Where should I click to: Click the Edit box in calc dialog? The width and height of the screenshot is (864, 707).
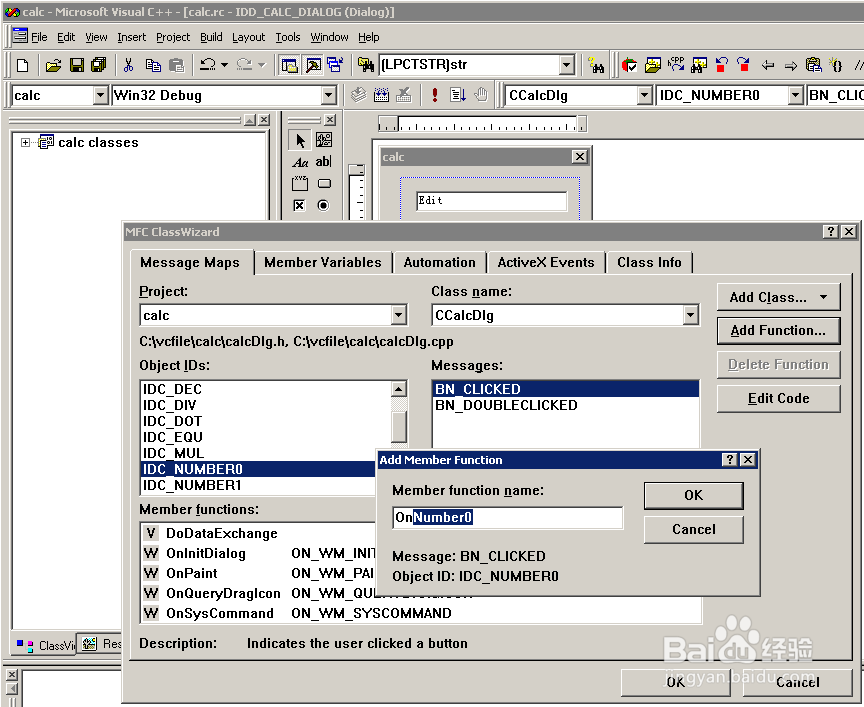click(x=492, y=201)
